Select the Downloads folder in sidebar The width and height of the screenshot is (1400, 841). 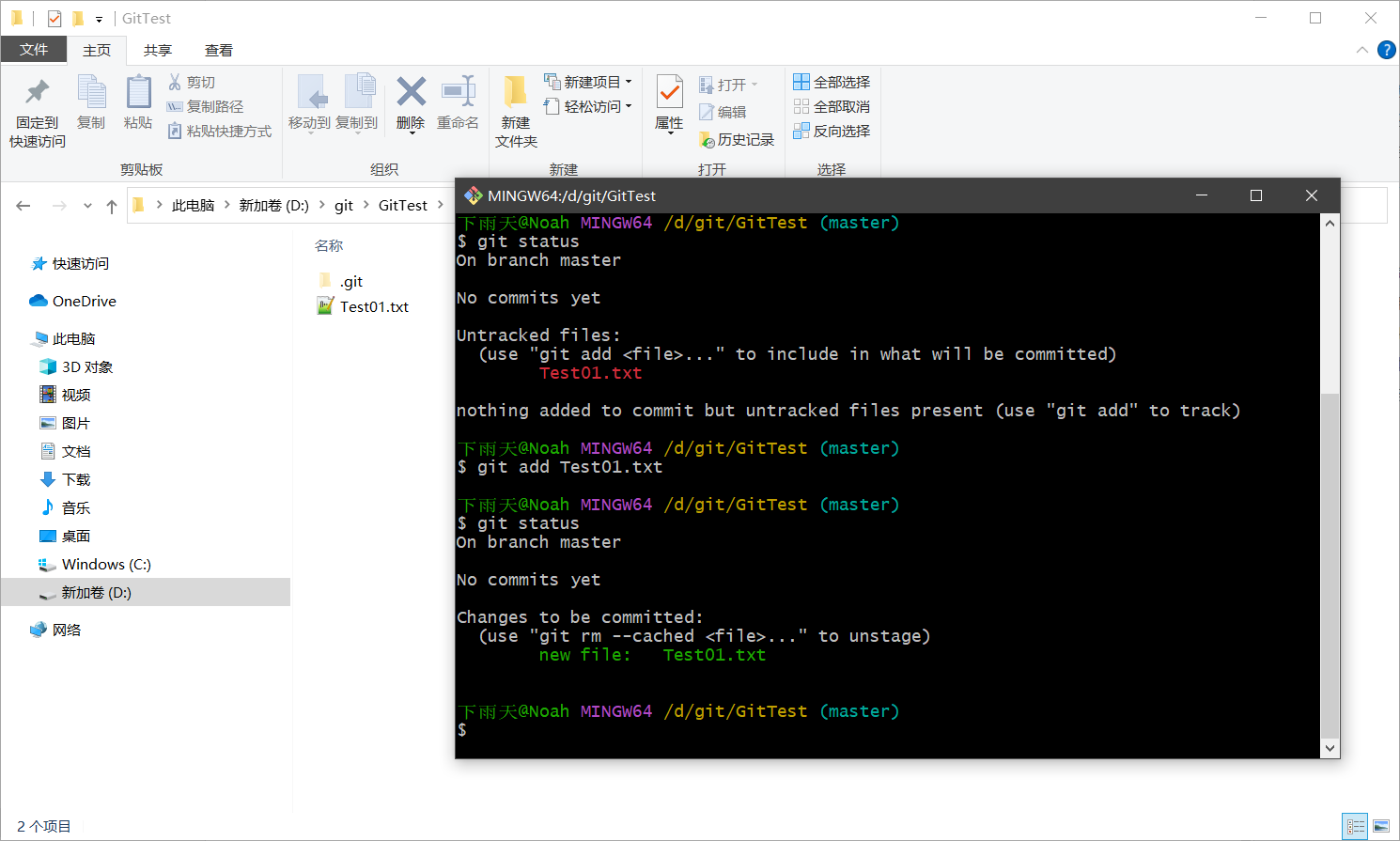point(66,479)
